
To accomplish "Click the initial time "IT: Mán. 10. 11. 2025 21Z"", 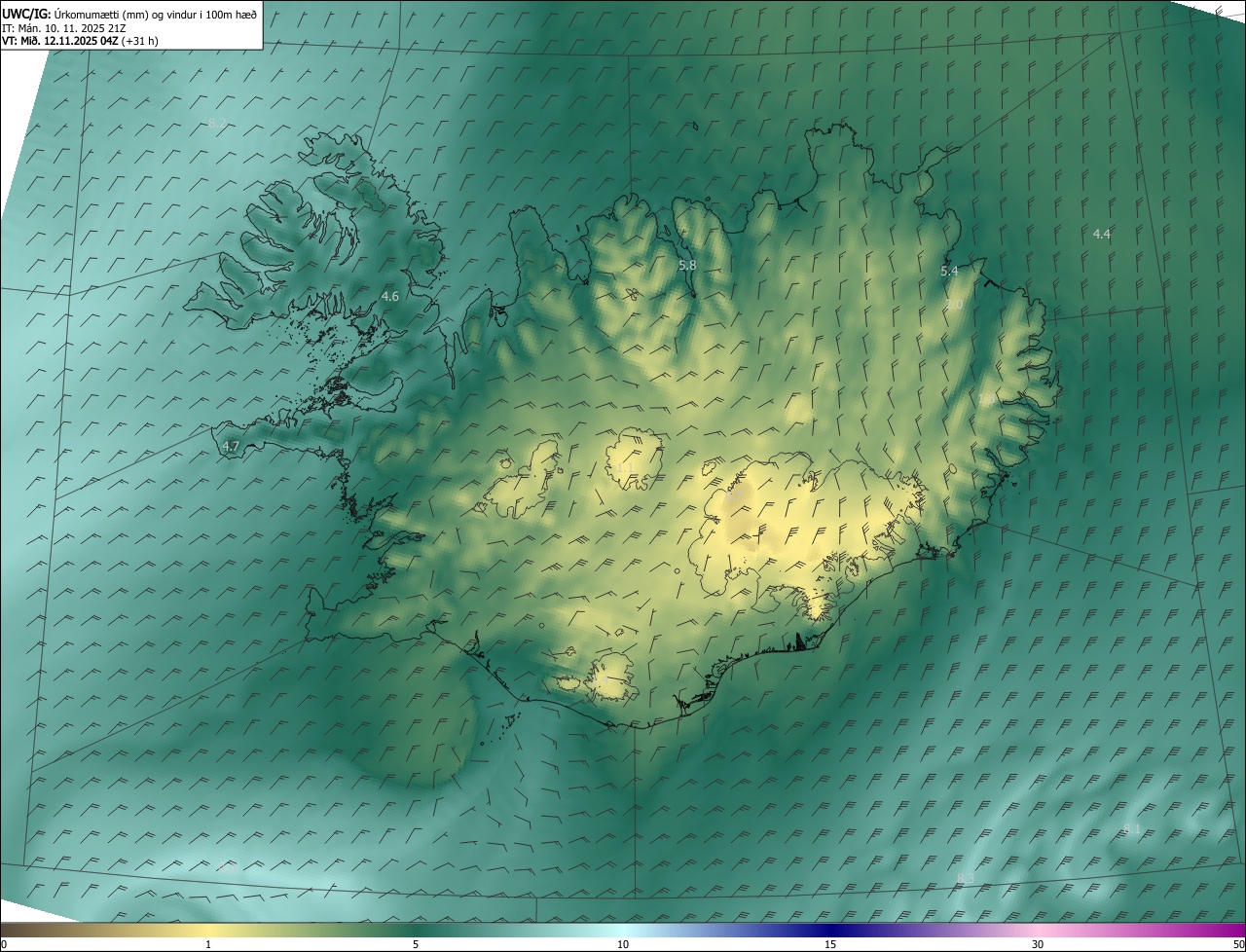I will click(63, 27).
